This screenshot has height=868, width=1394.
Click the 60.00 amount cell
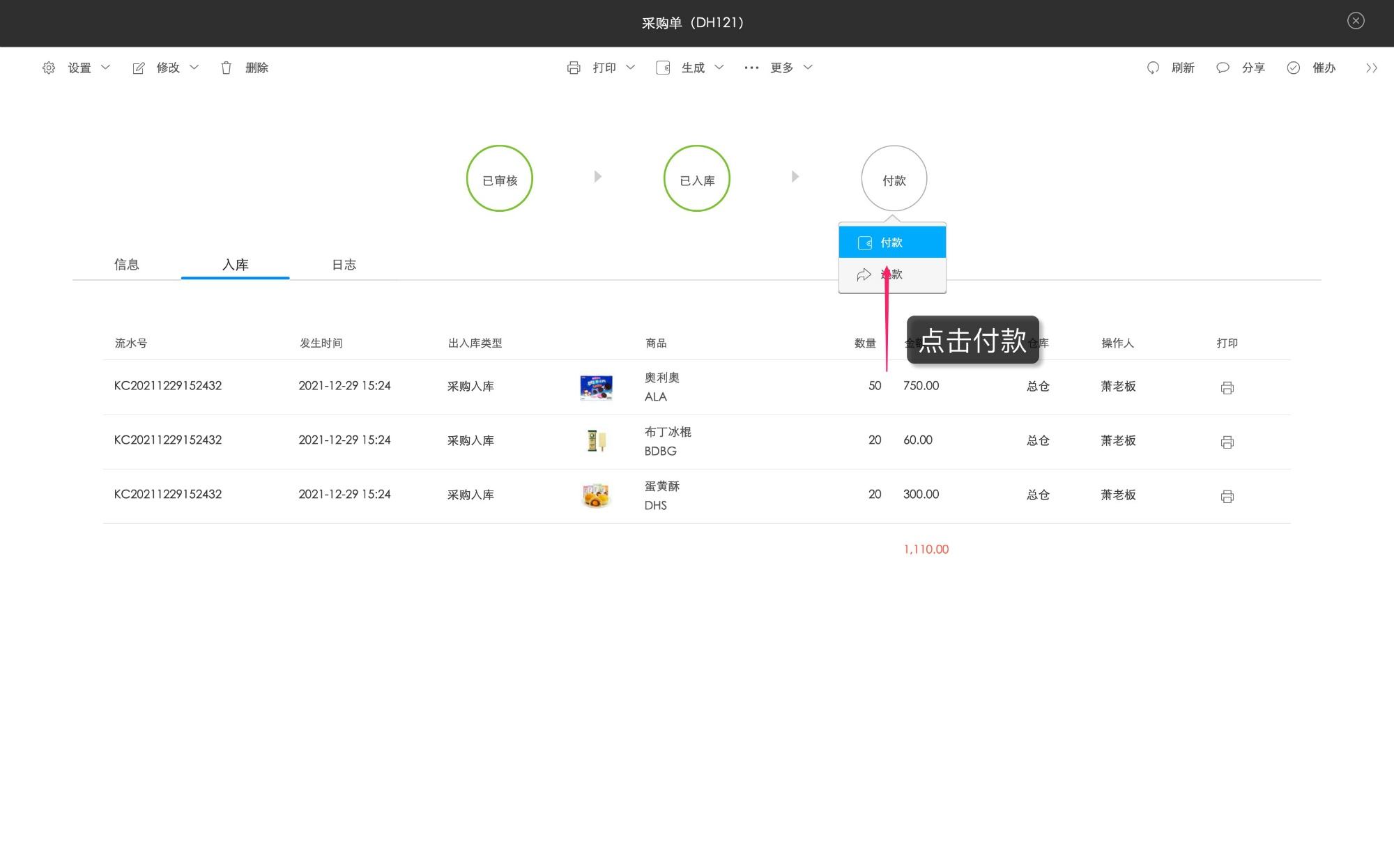click(918, 440)
